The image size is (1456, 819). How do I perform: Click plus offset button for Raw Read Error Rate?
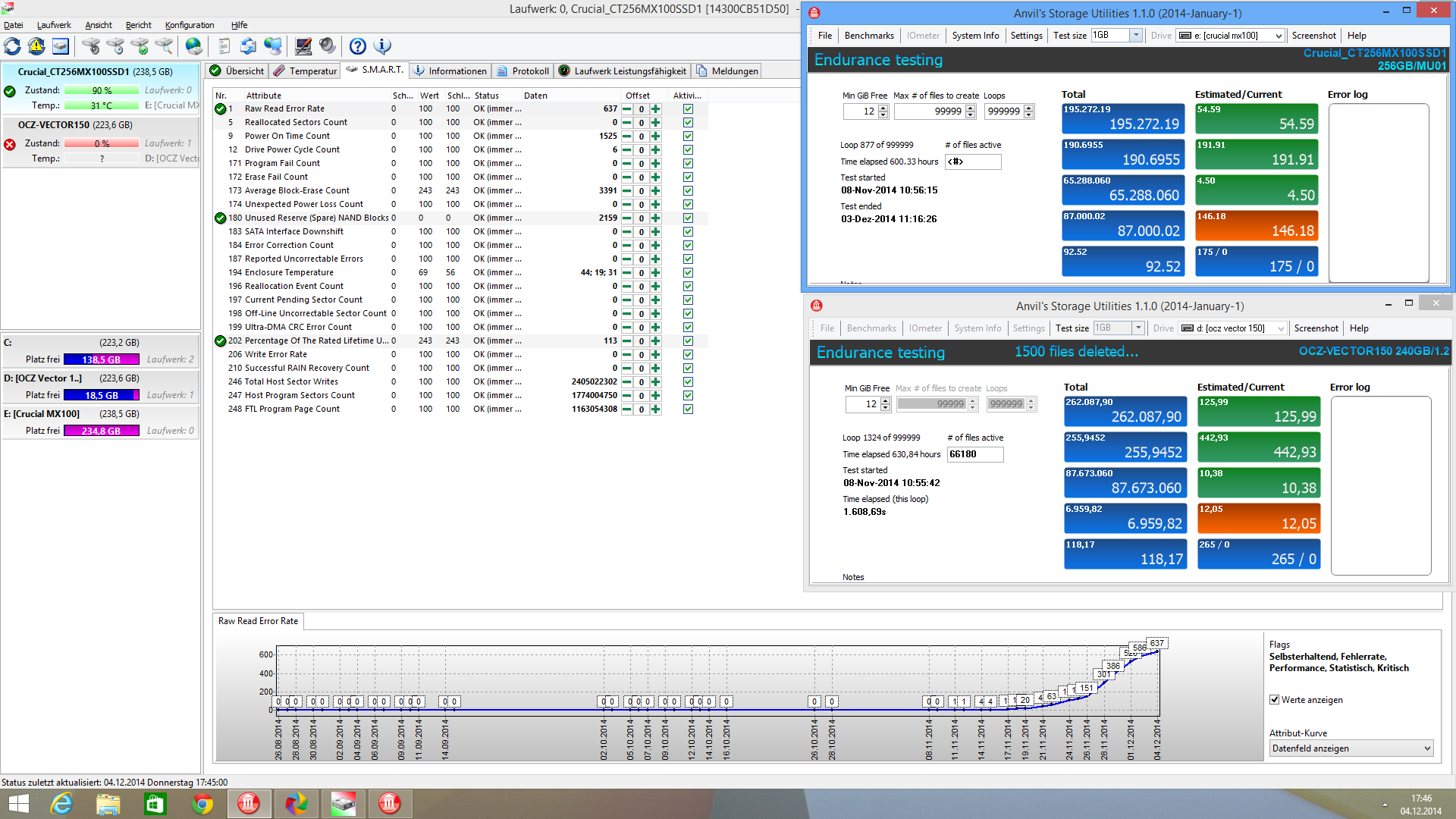[x=656, y=109]
